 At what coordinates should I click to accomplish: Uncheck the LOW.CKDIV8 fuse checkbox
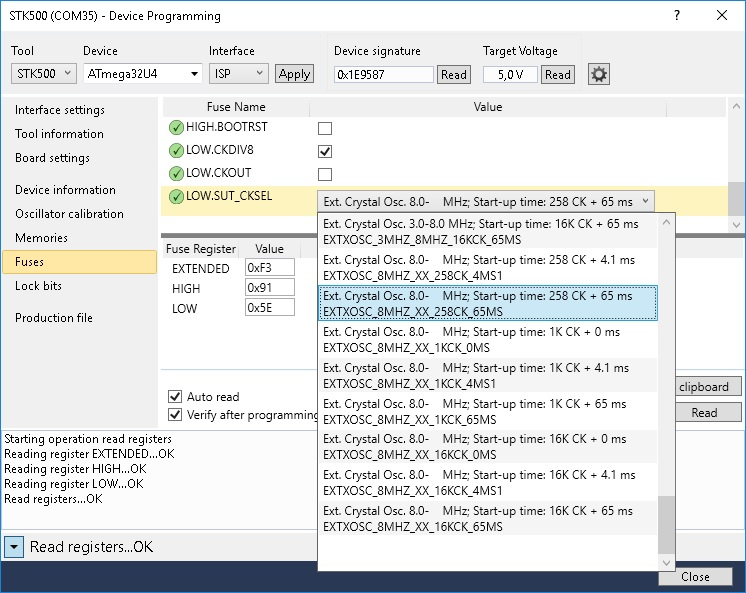click(325, 151)
